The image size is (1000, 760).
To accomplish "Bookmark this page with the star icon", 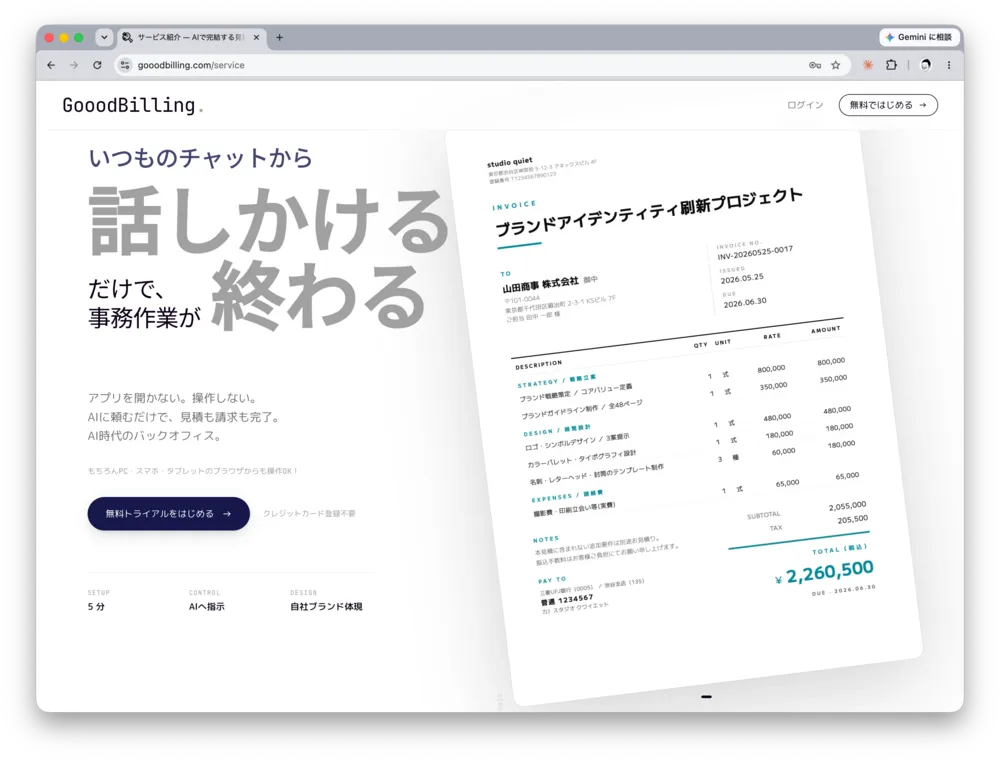I will (x=835, y=65).
